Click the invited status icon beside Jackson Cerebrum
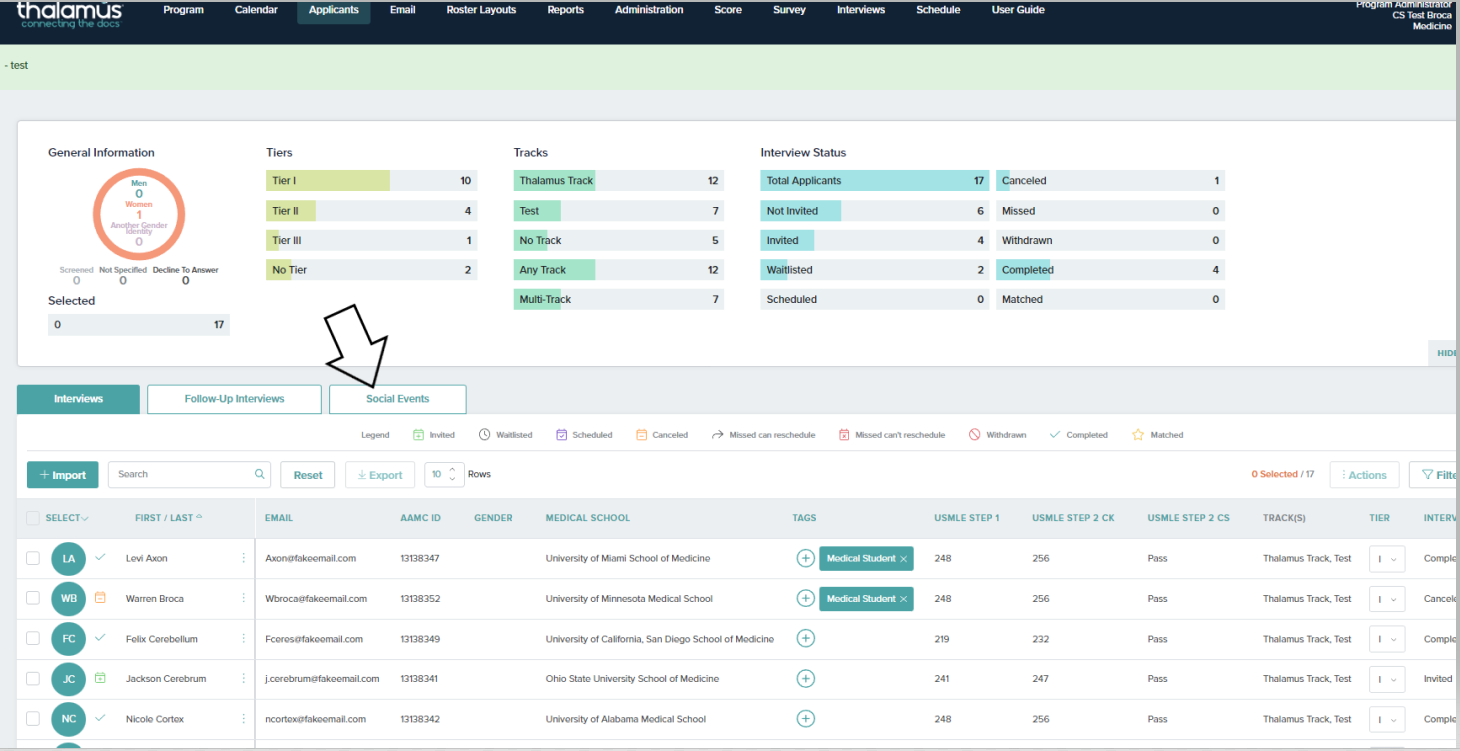1460x751 pixels. pos(100,678)
